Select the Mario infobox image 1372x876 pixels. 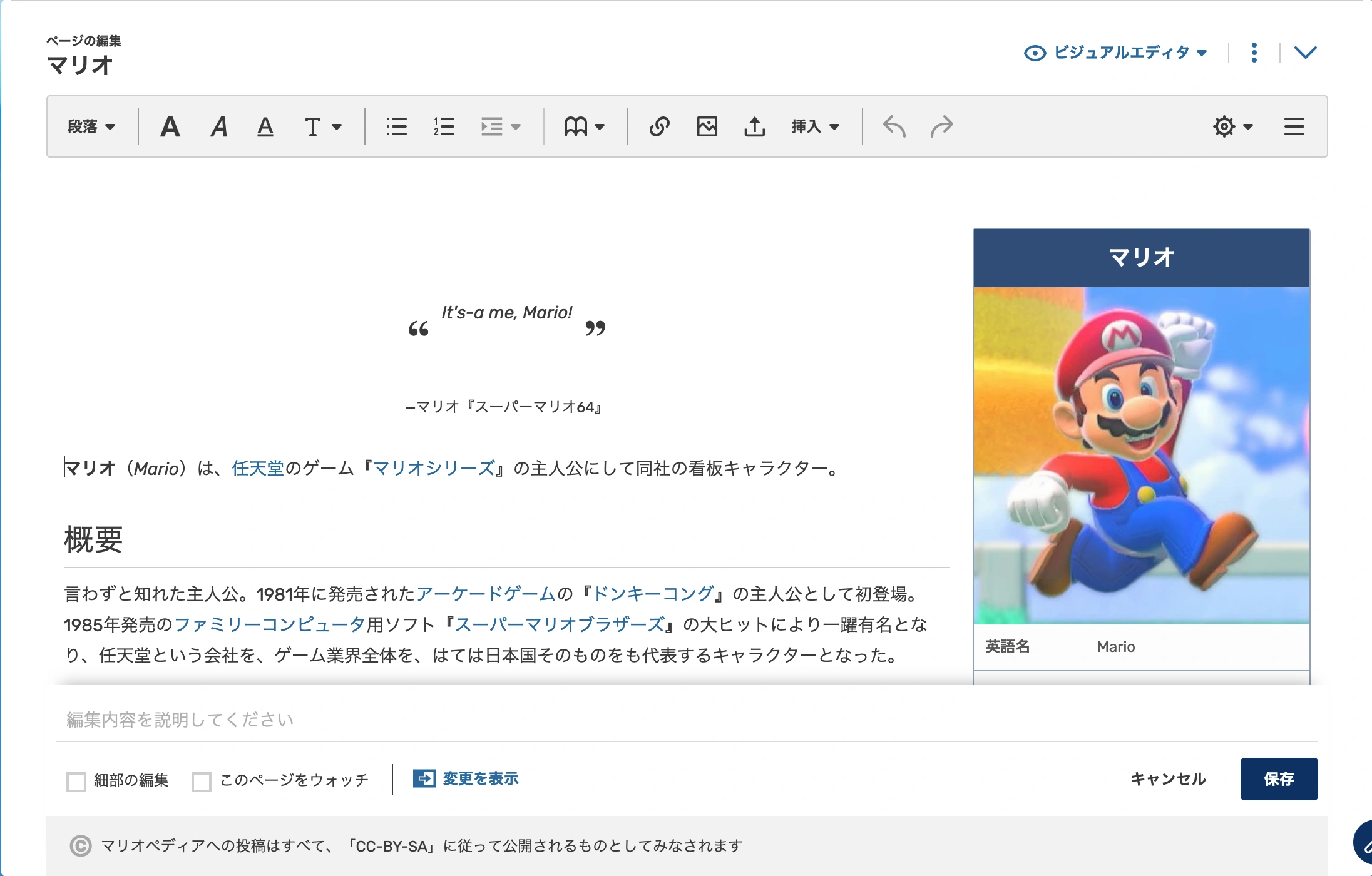pos(1141,456)
